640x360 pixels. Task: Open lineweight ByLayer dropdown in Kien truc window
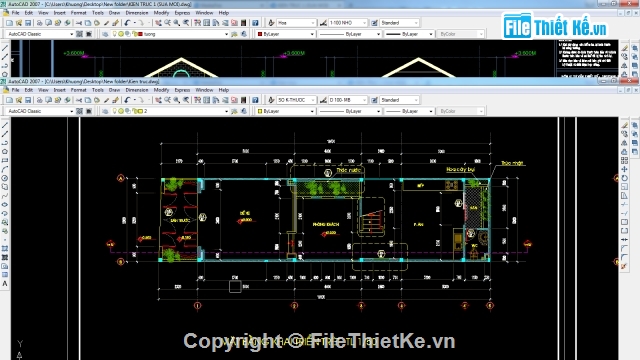(431, 111)
